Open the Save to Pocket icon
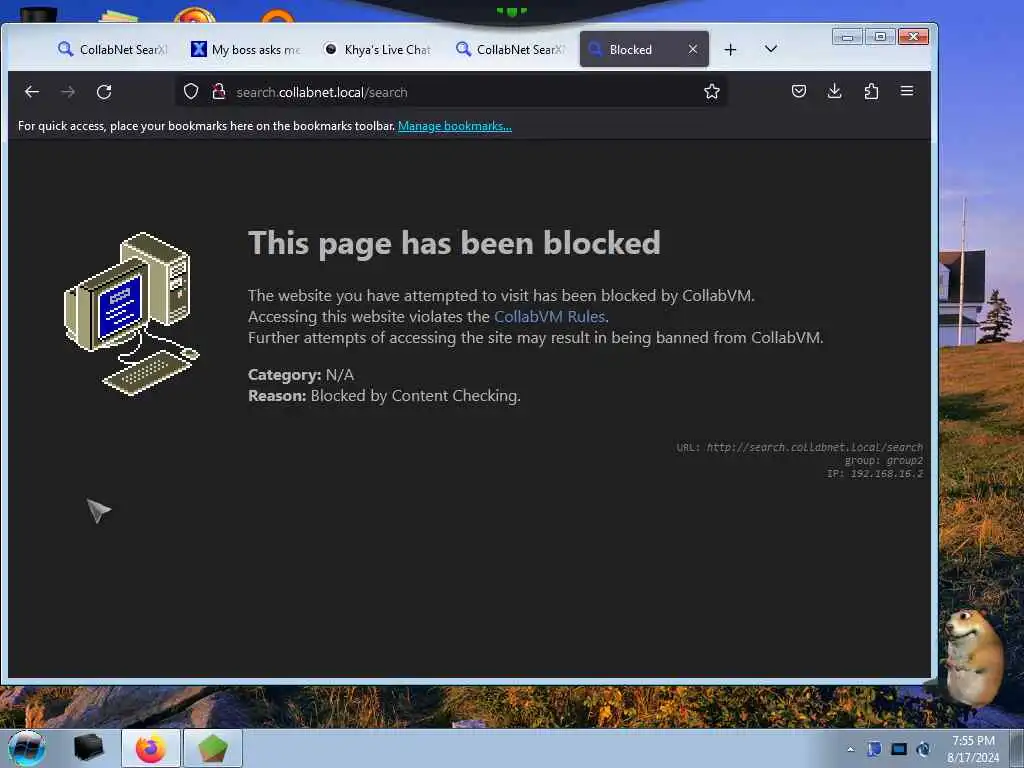The width and height of the screenshot is (1024, 768). (x=799, y=91)
